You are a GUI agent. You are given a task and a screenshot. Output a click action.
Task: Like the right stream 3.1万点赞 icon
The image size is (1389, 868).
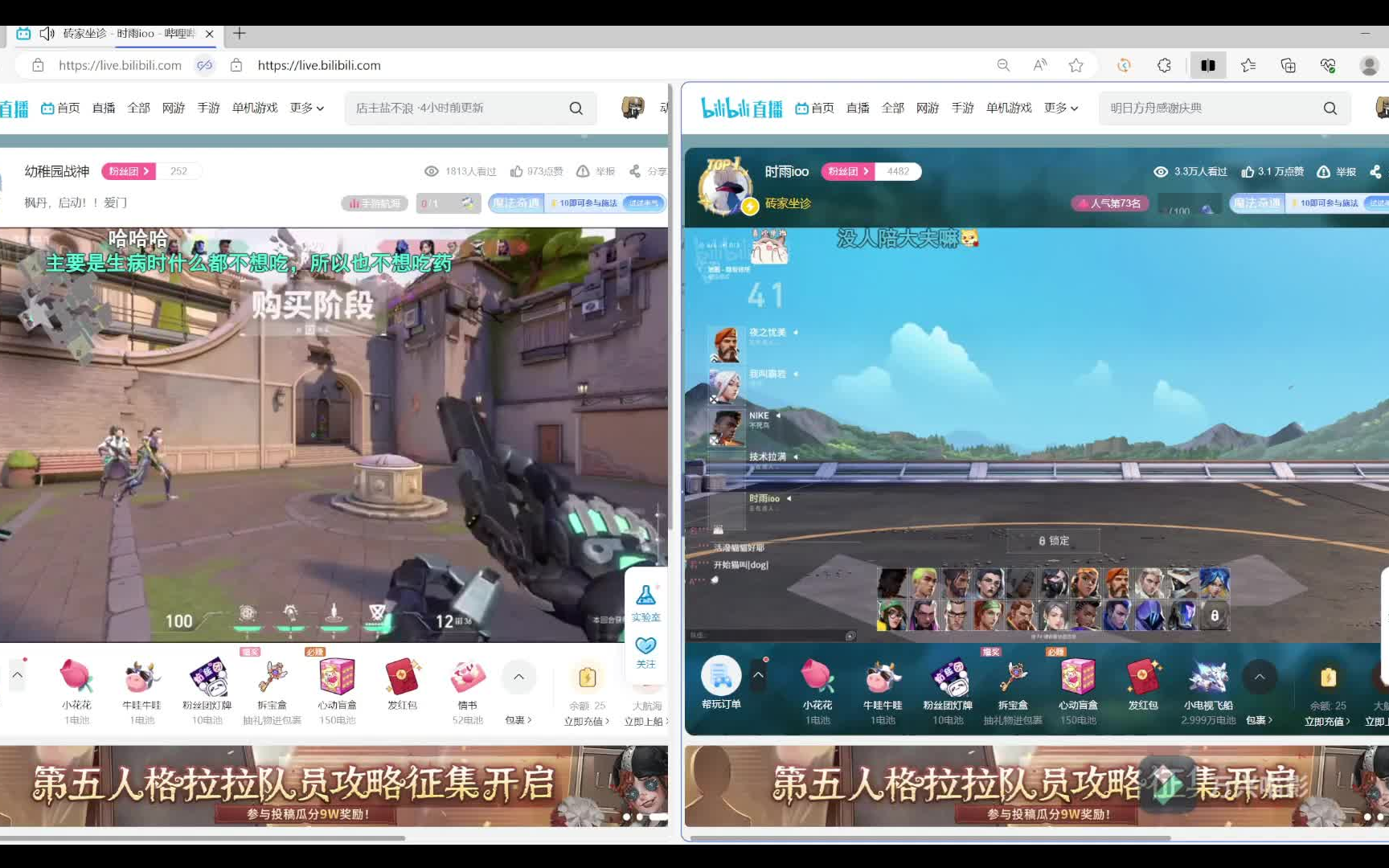click(x=1248, y=171)
